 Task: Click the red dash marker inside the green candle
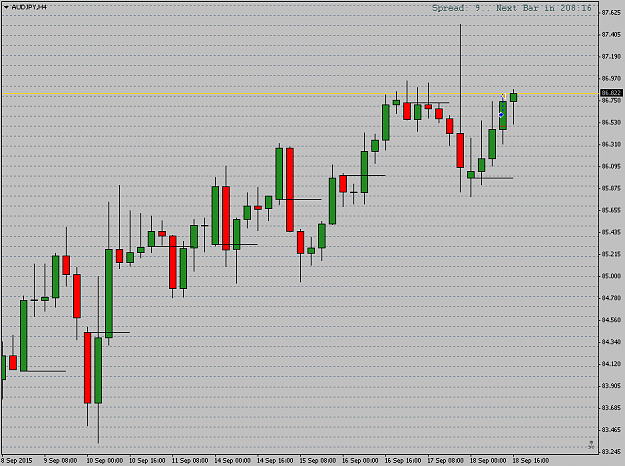tap(503, 126)
